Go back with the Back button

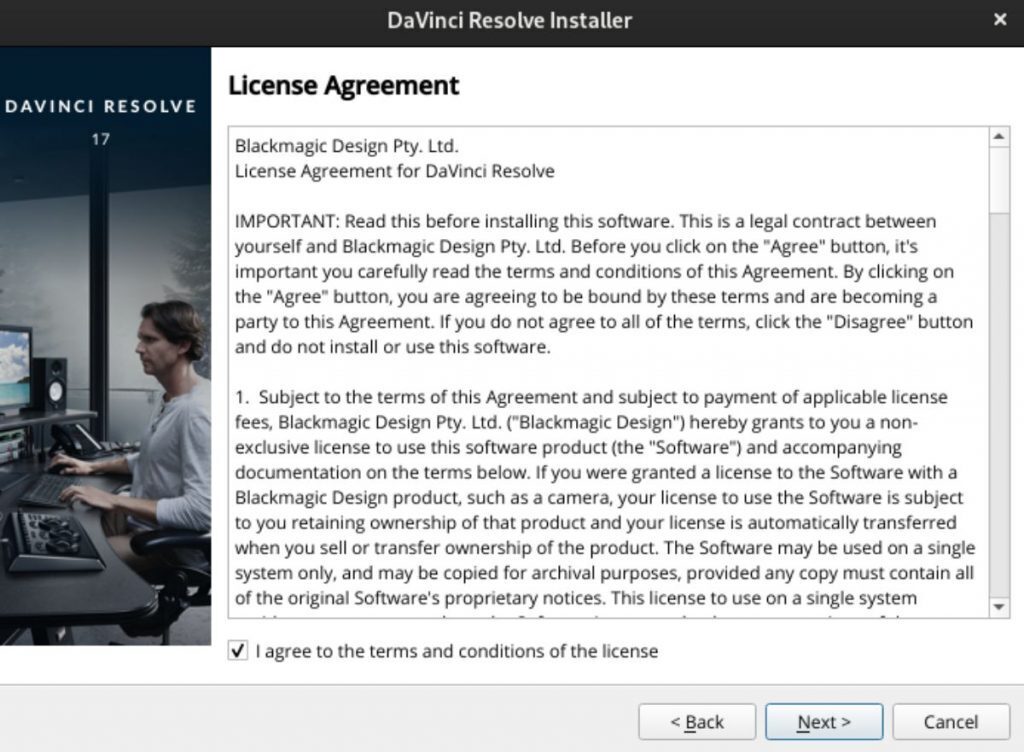tap(697, 721)
